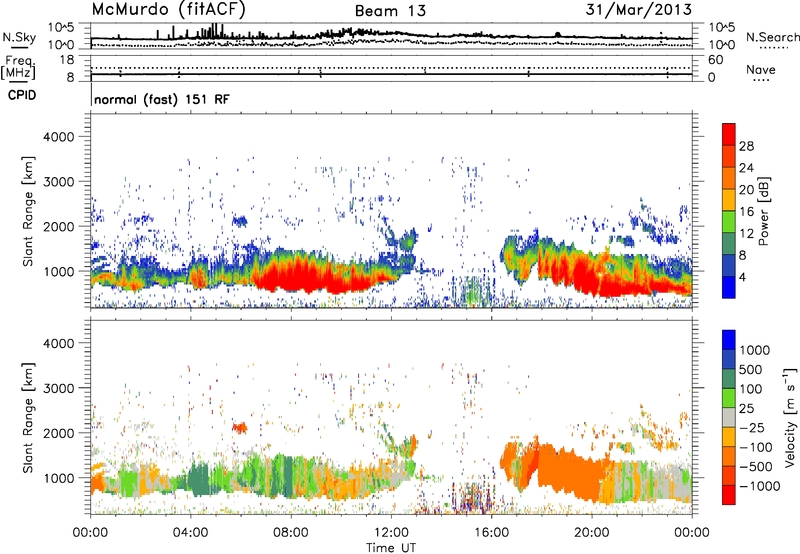Click the McMurdo (fitACF) title text
The image size is (800, 554).
tap(168, 9)
